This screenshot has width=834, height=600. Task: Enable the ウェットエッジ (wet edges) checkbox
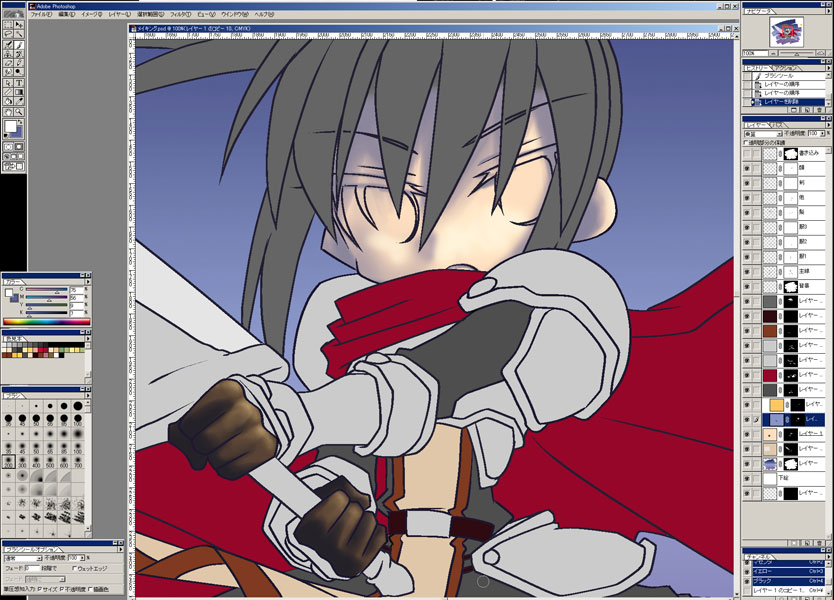[74, 568]
